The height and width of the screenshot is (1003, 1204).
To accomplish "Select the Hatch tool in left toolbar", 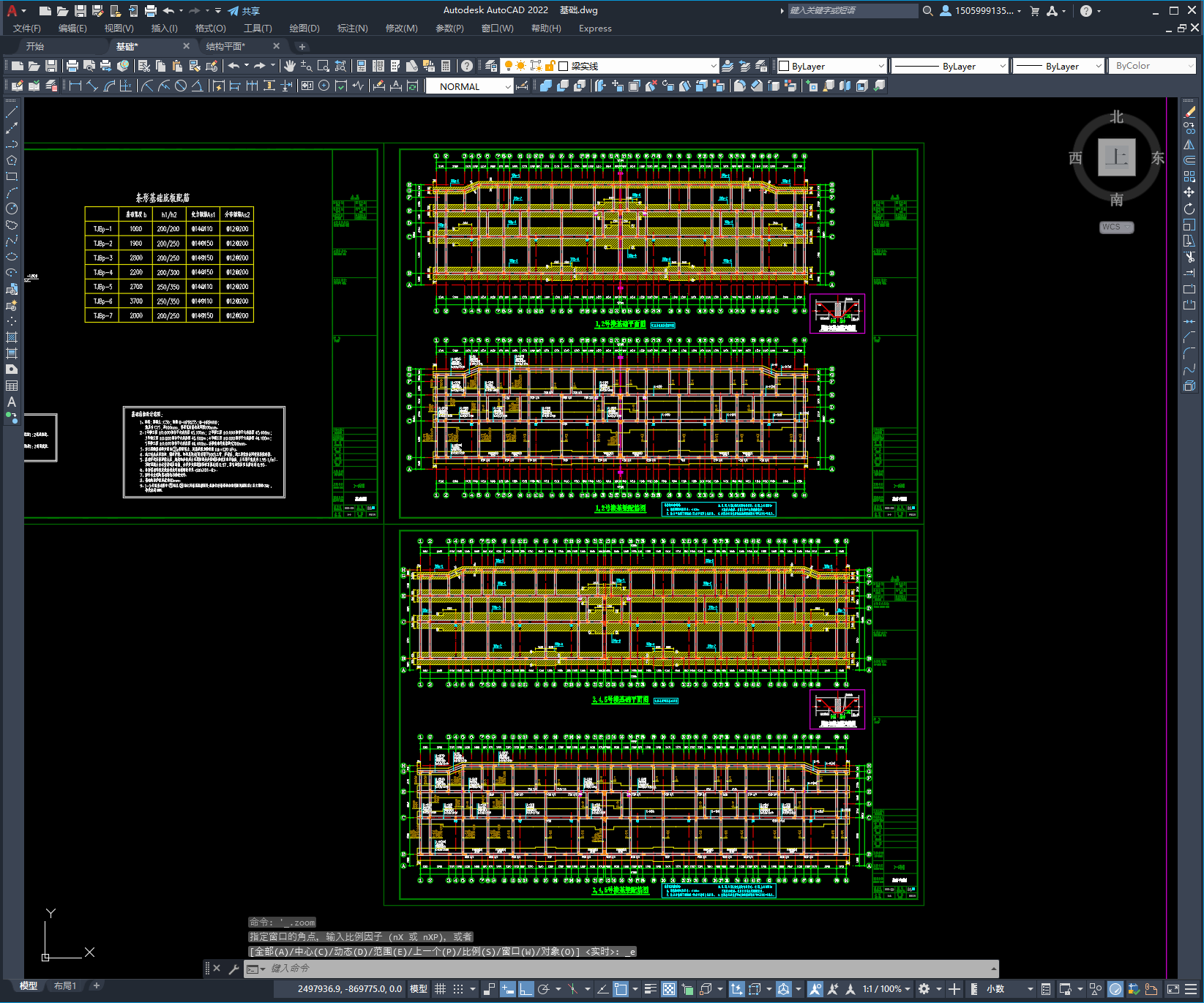I will [12, 337].
